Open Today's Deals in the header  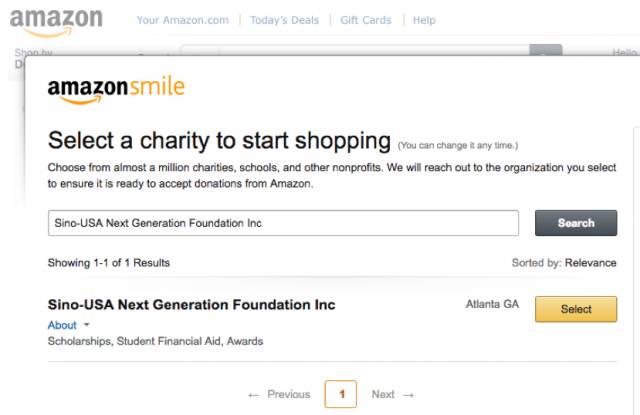(x=284, y=20)
